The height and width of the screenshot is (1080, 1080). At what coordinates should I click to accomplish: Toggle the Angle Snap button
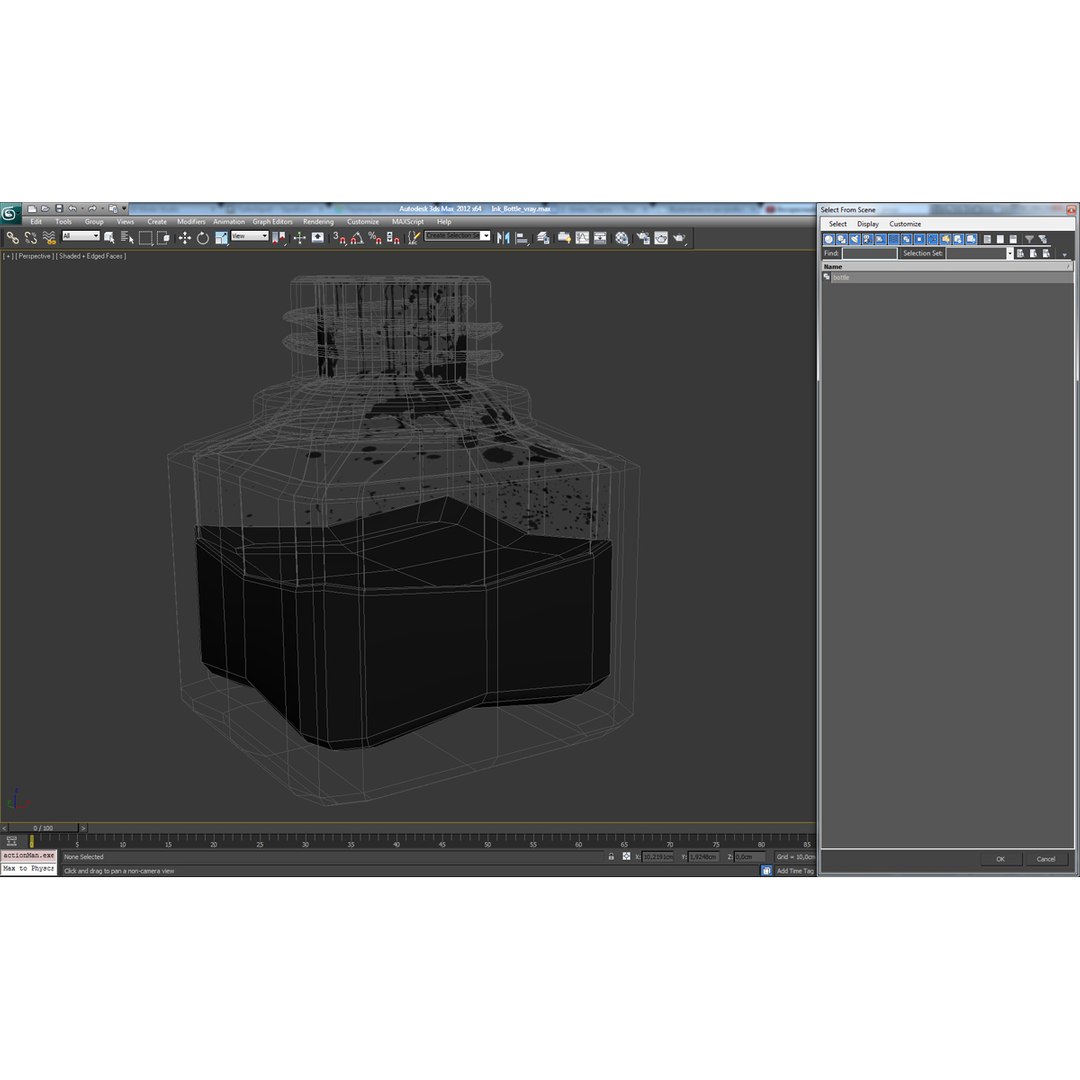coord(357,238)
